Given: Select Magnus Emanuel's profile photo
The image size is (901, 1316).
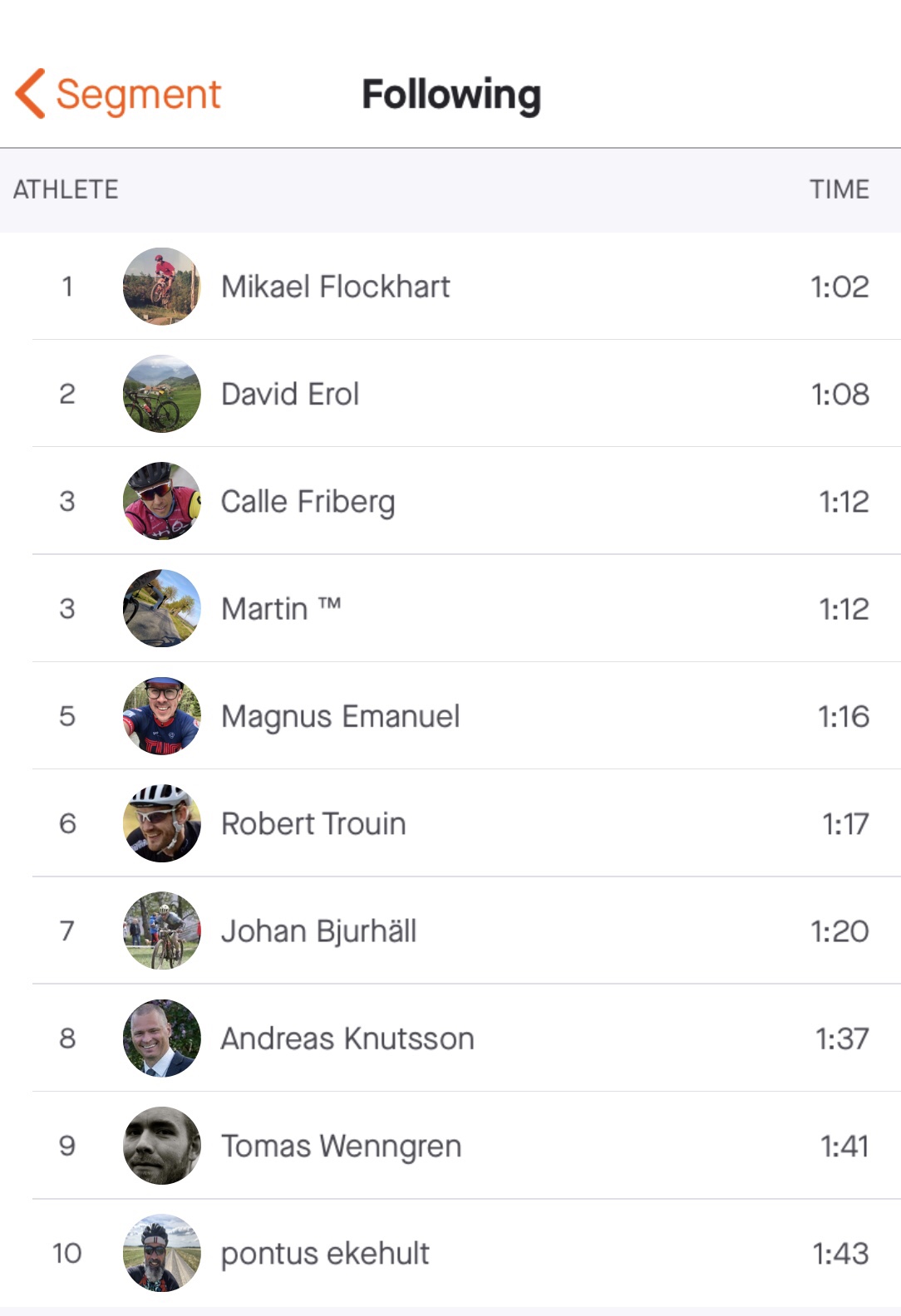Looking at the screenshot, I should 161,716.
